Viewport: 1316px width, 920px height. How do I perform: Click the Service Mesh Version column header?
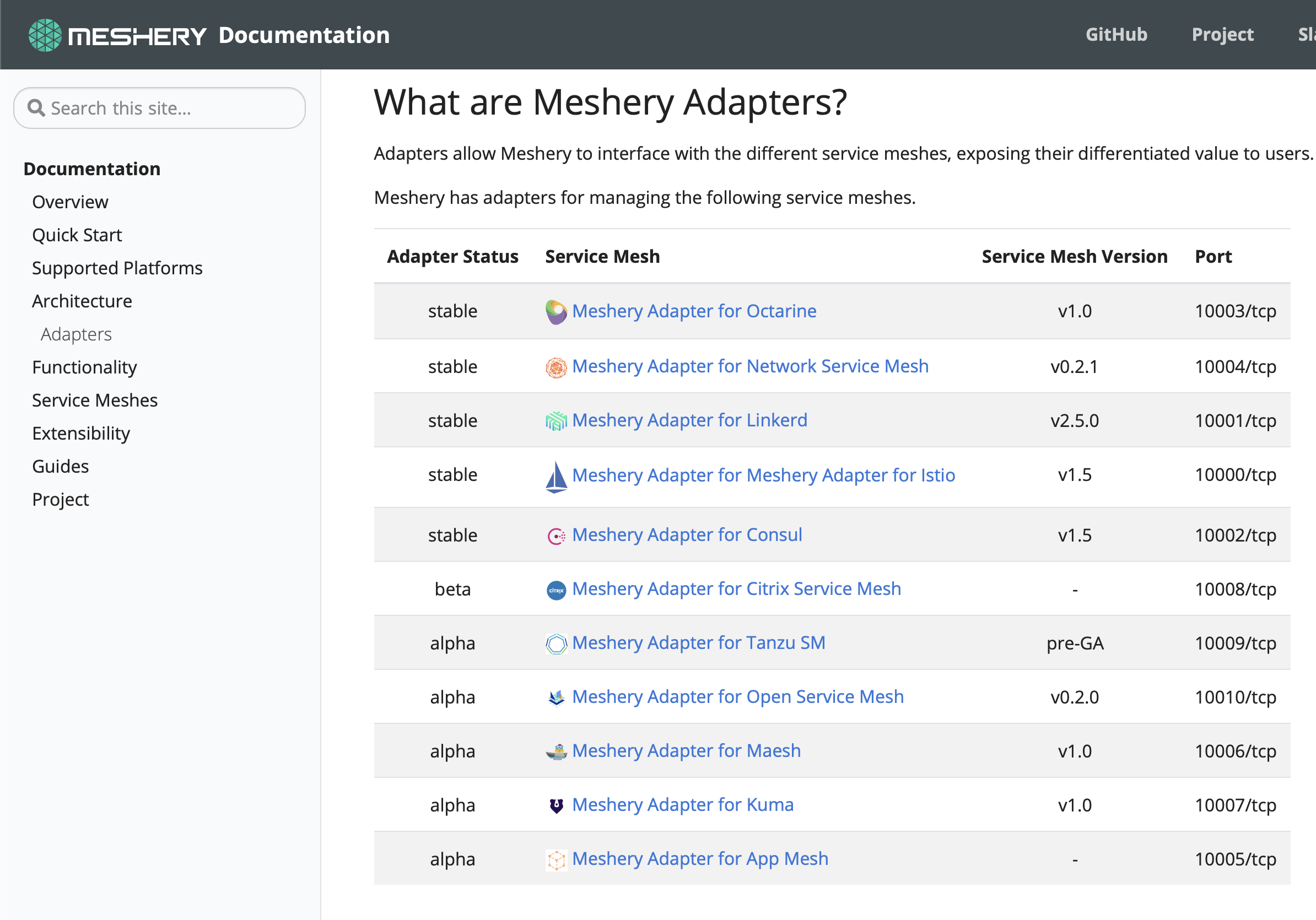click(x=1075, y=257)
